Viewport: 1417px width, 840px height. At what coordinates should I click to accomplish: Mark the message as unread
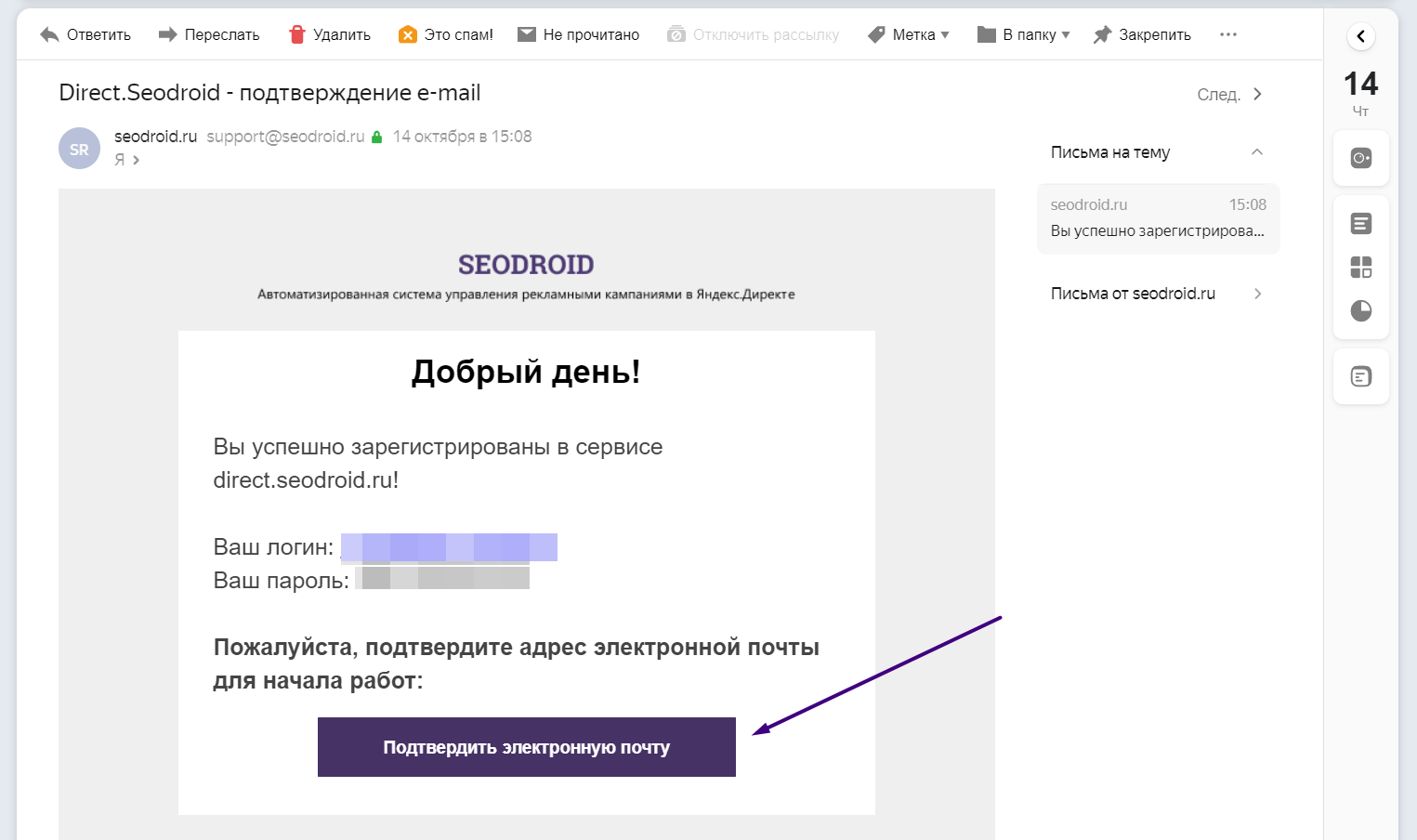[x=578, y=34]
